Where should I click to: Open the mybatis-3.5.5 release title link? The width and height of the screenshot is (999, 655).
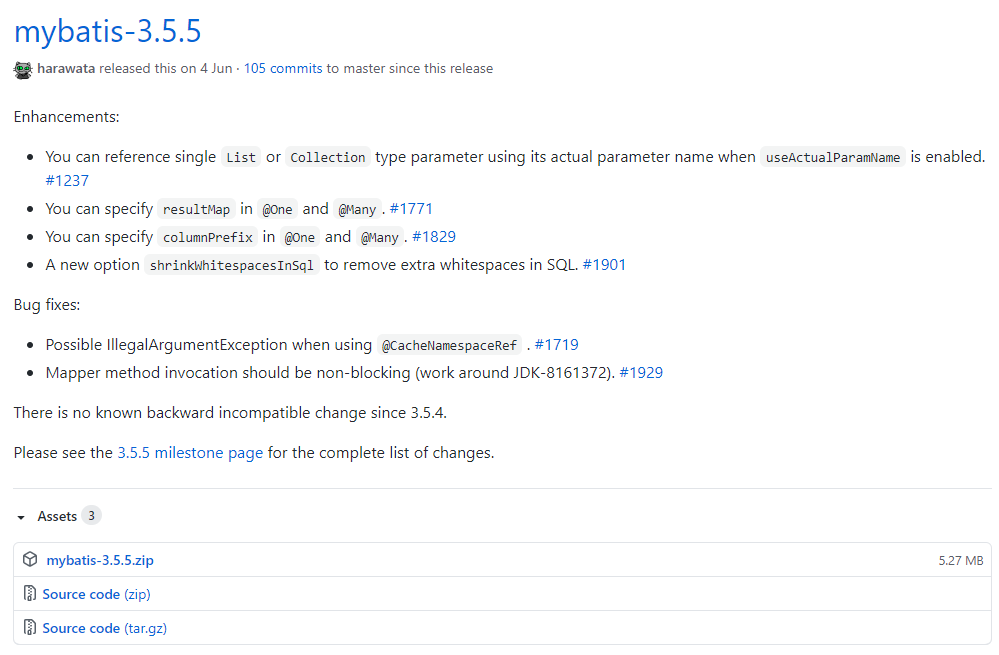click(x=108, y=31)
